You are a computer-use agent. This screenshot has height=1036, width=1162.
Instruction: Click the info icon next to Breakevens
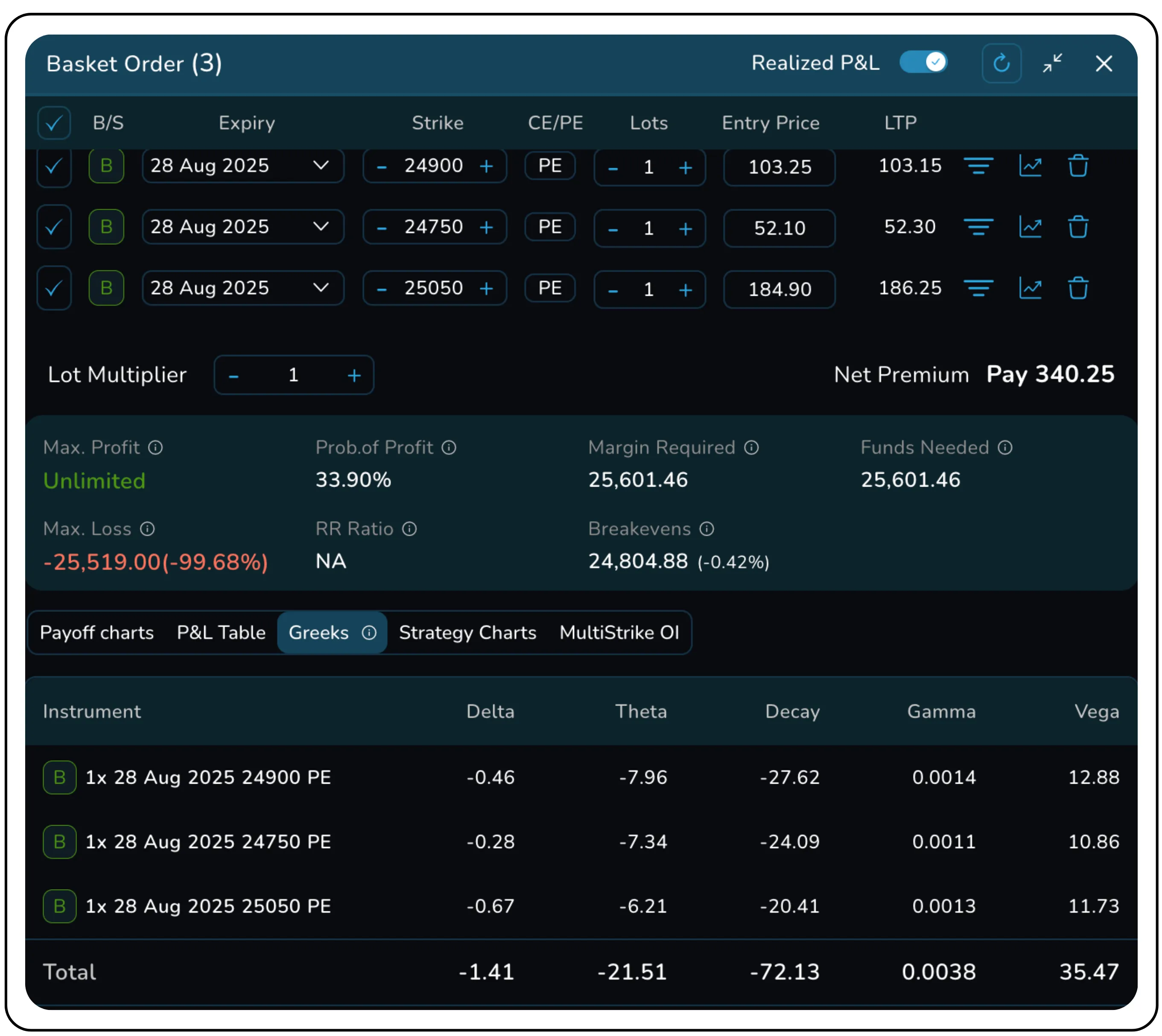[x=707, y=529]
